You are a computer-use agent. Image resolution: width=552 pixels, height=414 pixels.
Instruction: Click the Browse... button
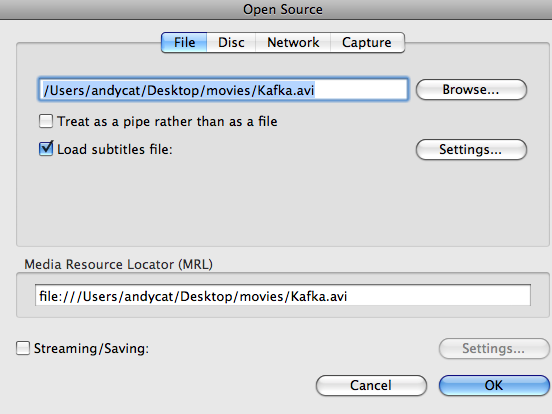point(471,90)
